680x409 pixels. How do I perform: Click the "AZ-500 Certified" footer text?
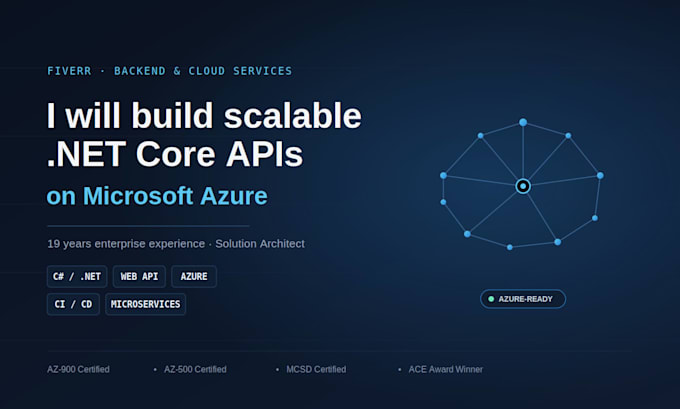pyautogui.click(x=195, y=369)
